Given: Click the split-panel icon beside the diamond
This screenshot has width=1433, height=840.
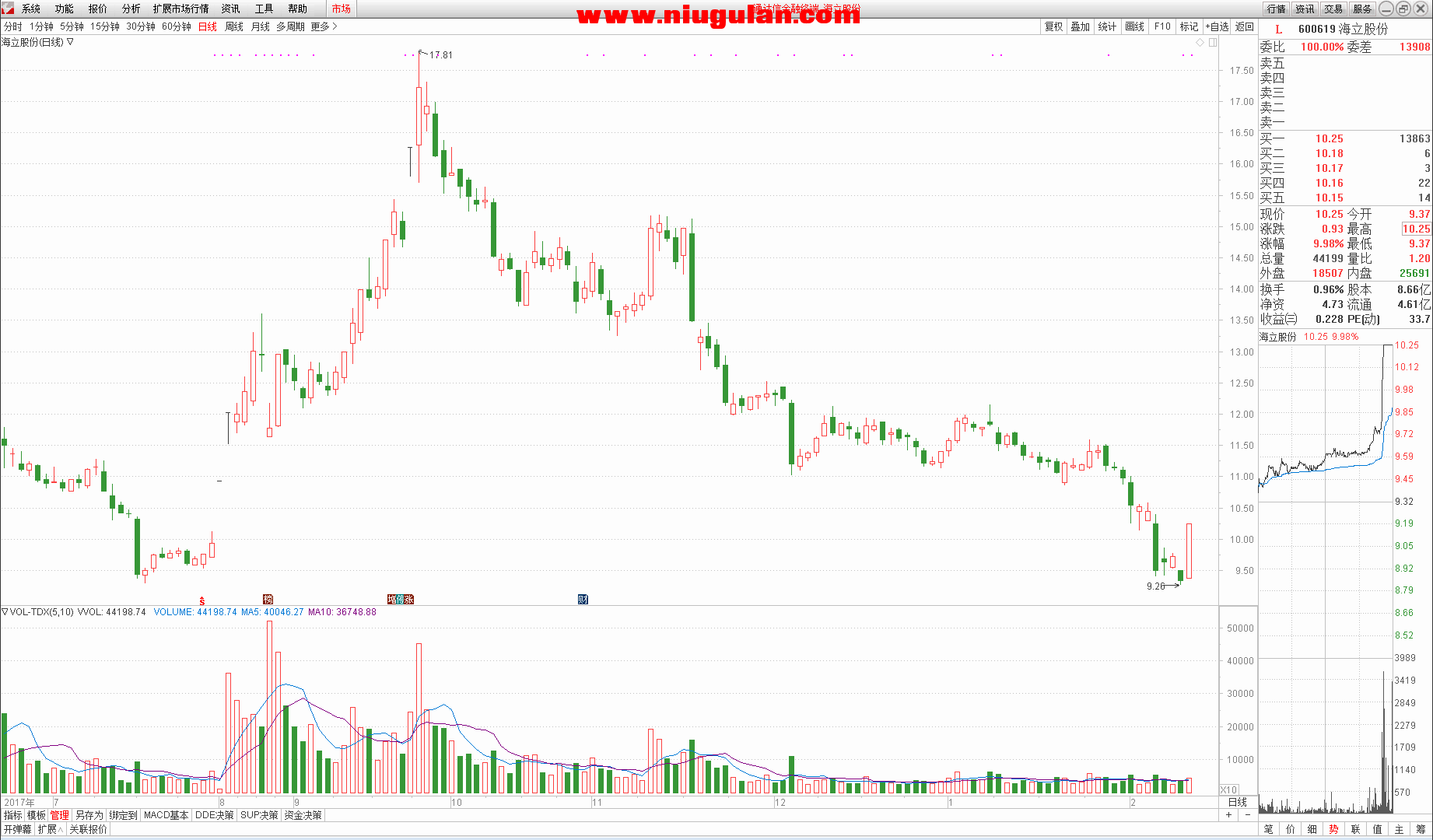Looking at the screenshot, I should (1212, 42).
